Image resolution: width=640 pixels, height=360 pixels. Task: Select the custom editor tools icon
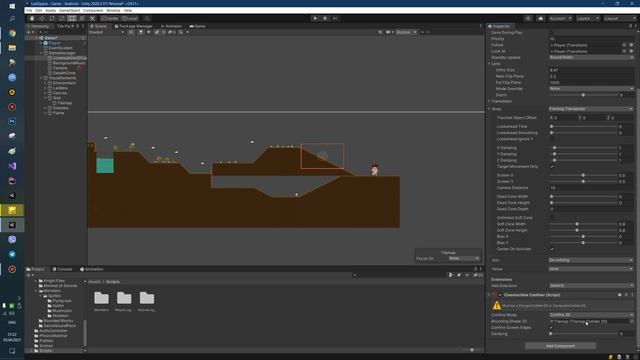[93, 18]
